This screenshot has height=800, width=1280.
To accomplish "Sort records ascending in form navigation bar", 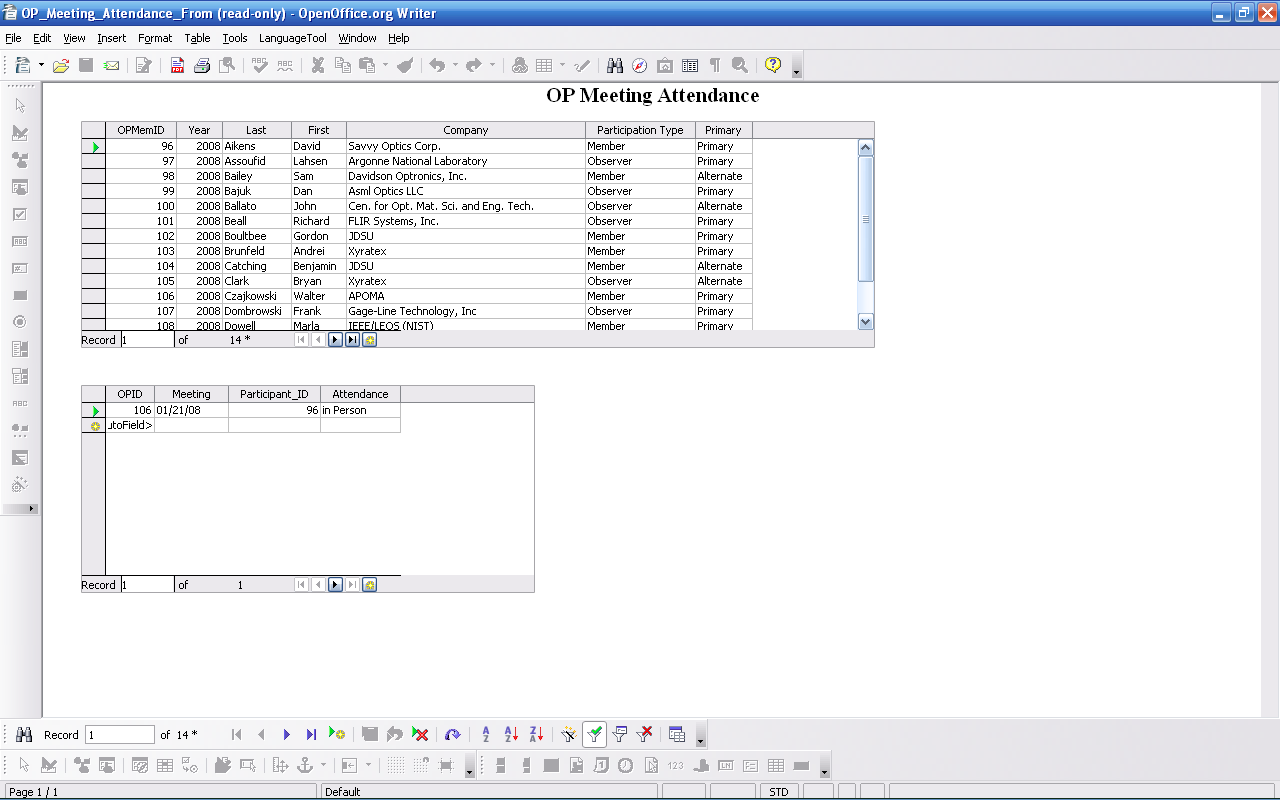I will coord(511,735).
